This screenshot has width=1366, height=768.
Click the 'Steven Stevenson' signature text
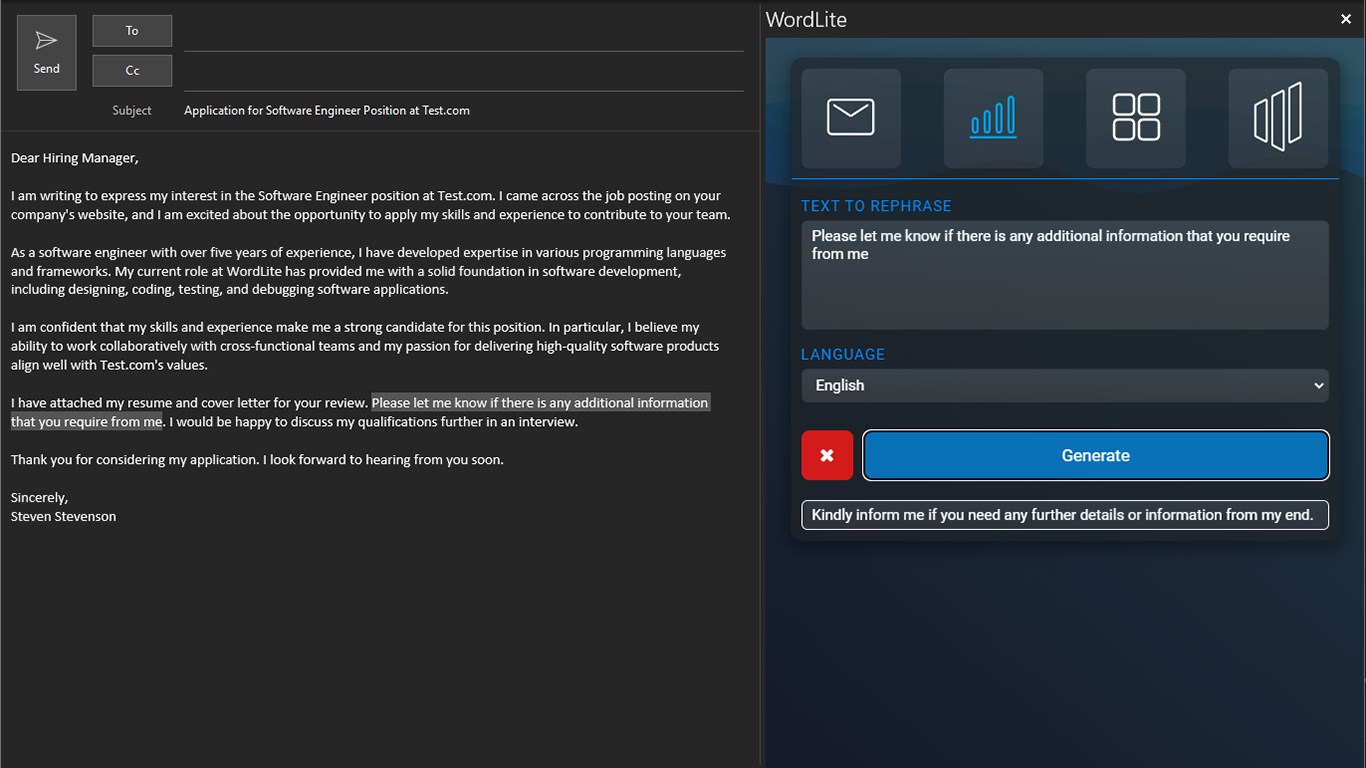tap(63, 517)
